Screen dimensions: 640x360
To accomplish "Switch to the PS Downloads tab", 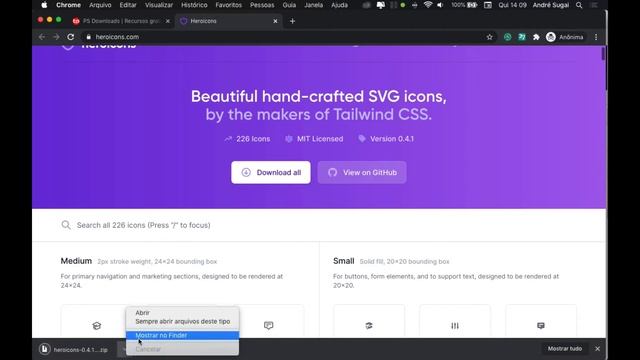I will (x=120, y=21).
